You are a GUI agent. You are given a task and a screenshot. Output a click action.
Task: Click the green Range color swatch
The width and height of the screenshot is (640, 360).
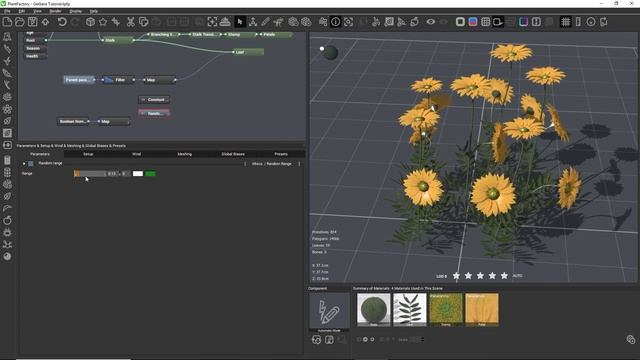pos(150,173)
